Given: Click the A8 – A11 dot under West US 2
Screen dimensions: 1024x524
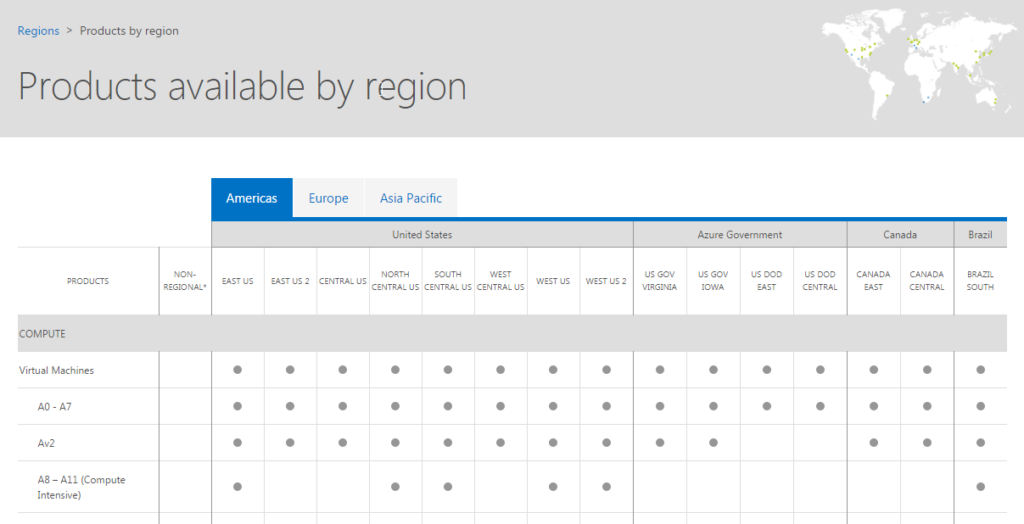Looking at the screenshot, I should click(x=606, y=487).
